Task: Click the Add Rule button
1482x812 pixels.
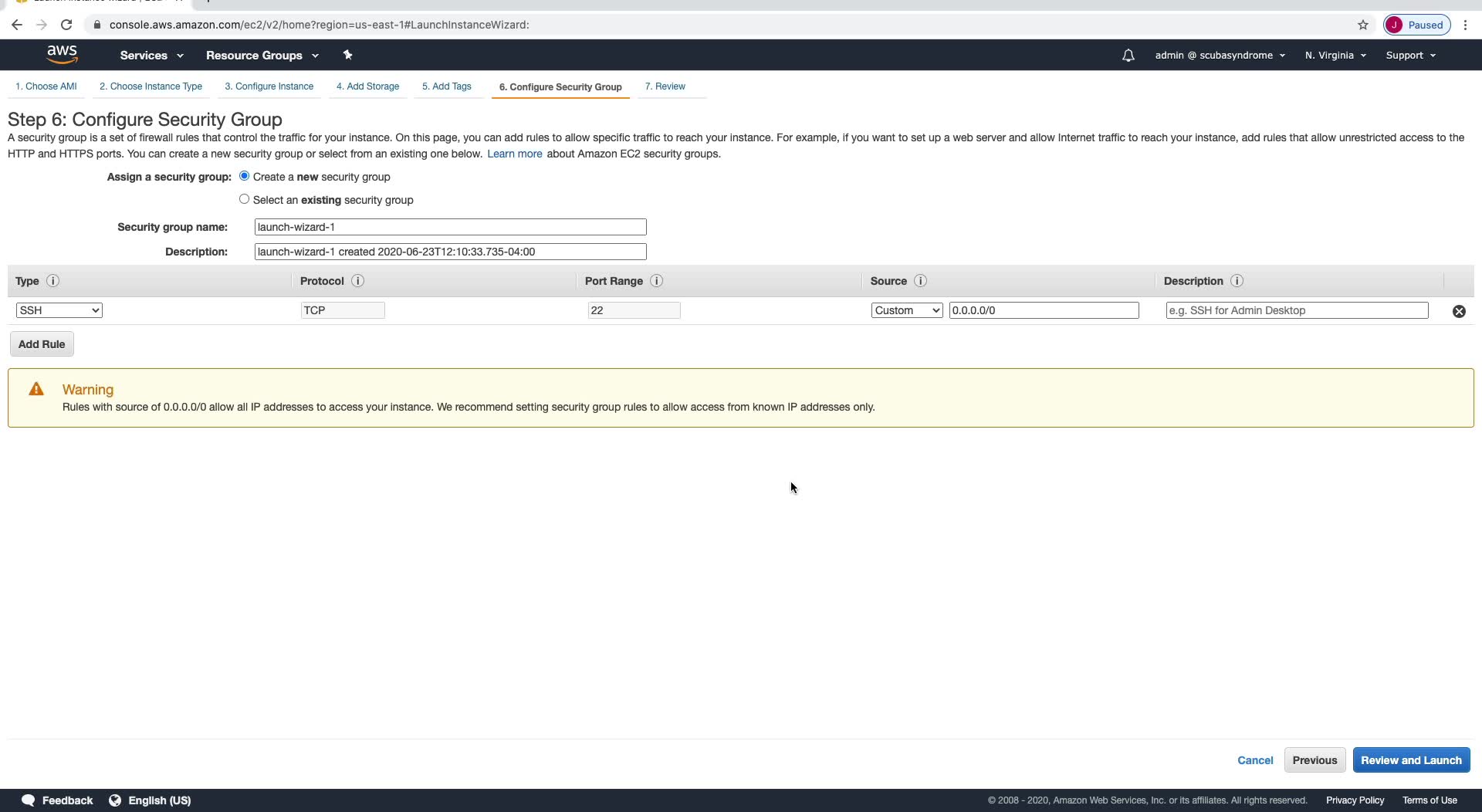Action: [x=42, y=344]
